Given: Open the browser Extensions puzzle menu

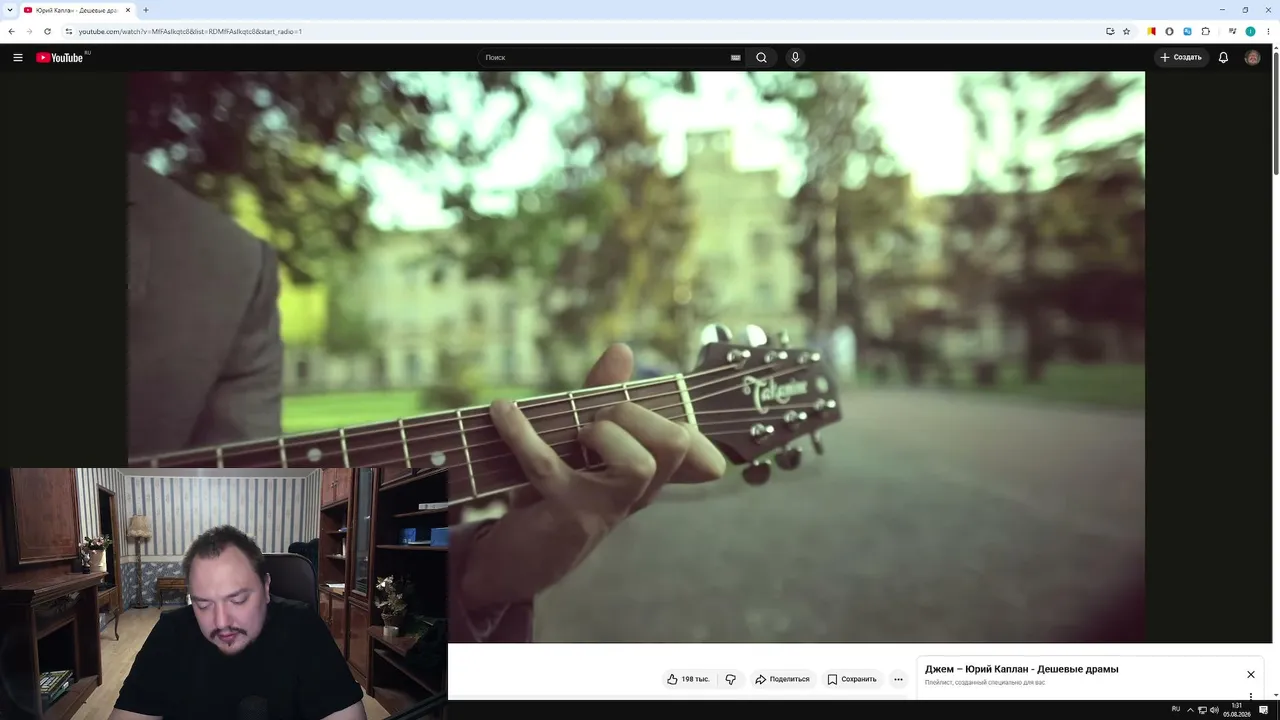Looking at the screenshot, I should pos(1206,31).
